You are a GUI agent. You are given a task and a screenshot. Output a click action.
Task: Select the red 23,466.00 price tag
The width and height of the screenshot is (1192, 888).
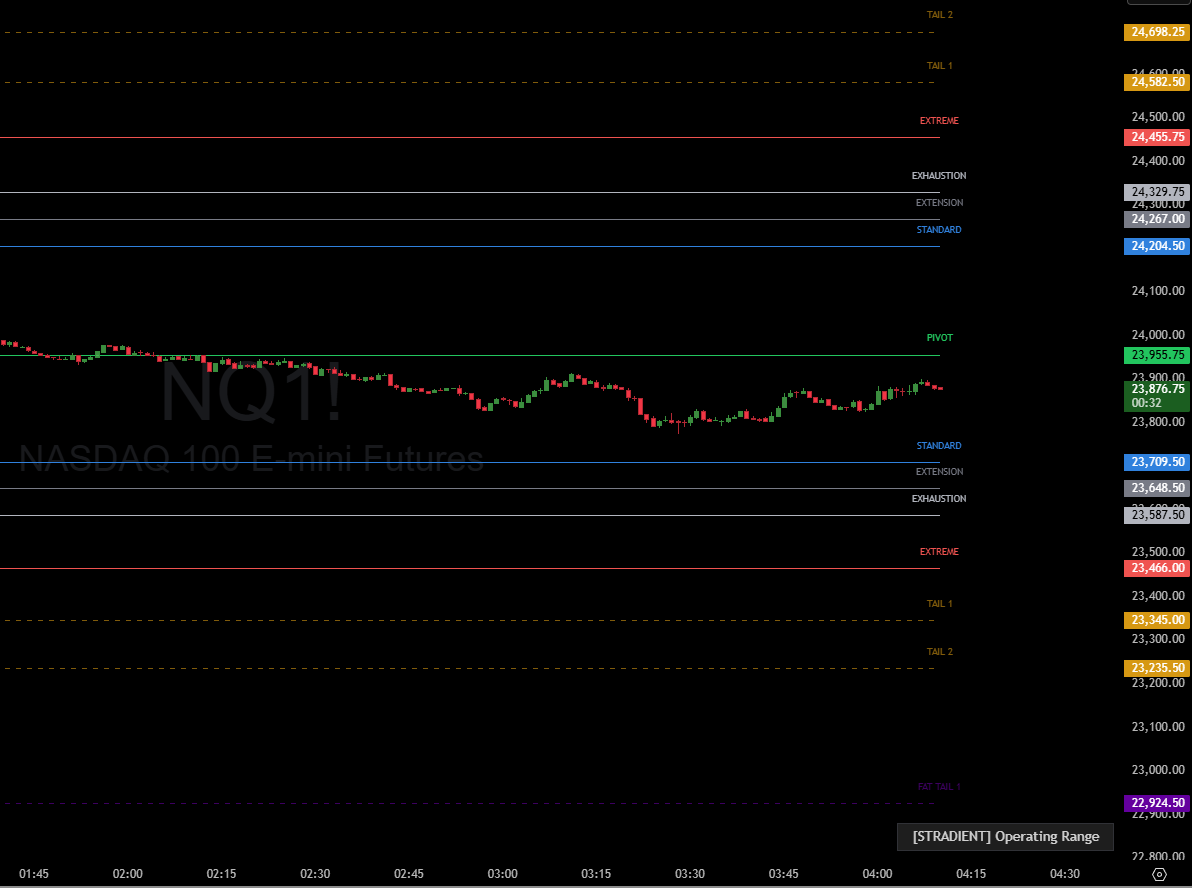click(1157, 568)
